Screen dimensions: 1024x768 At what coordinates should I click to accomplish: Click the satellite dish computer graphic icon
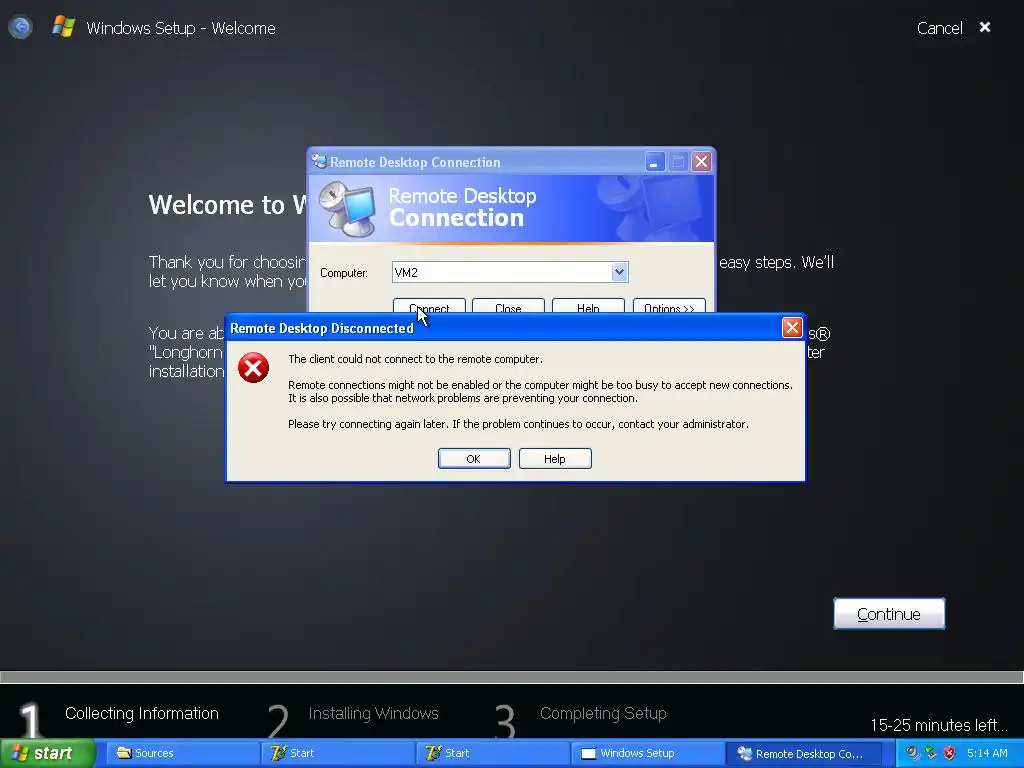(348, 209)
